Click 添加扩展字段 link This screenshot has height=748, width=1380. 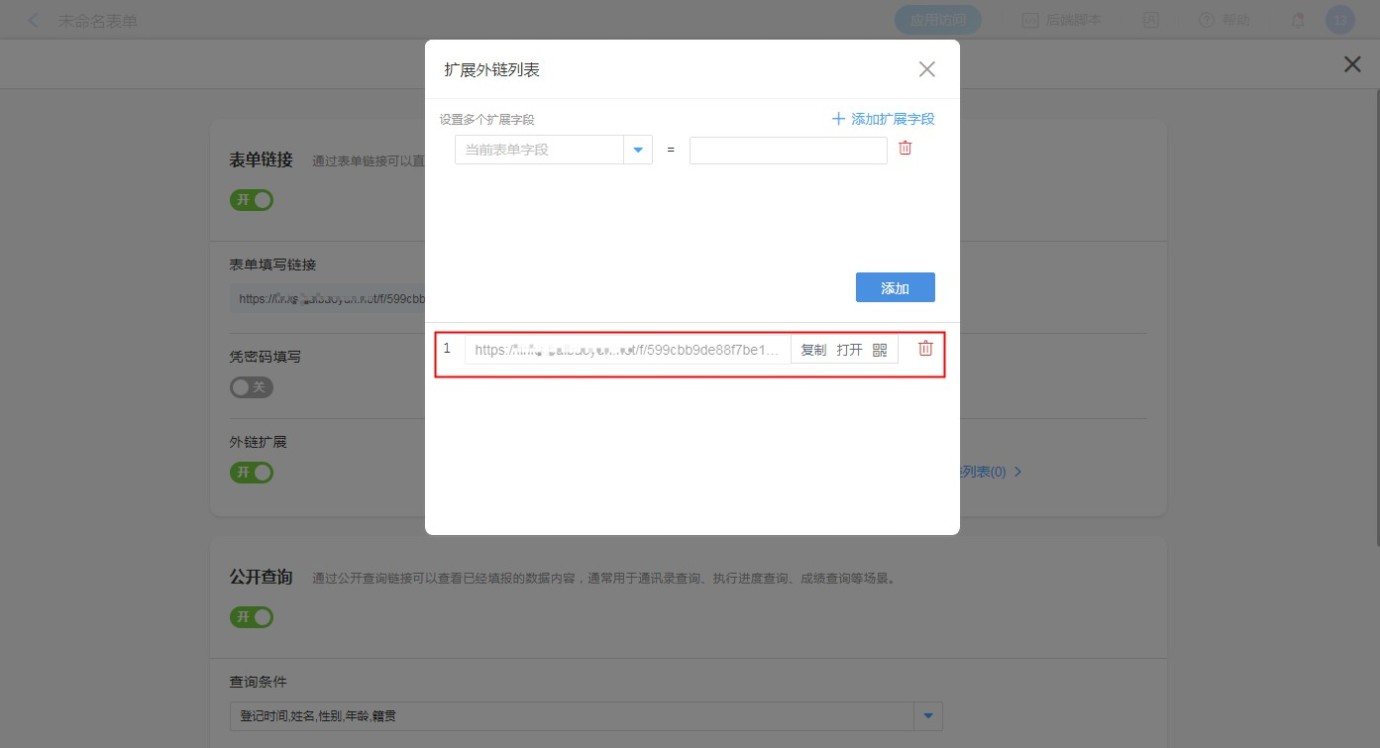883,119
